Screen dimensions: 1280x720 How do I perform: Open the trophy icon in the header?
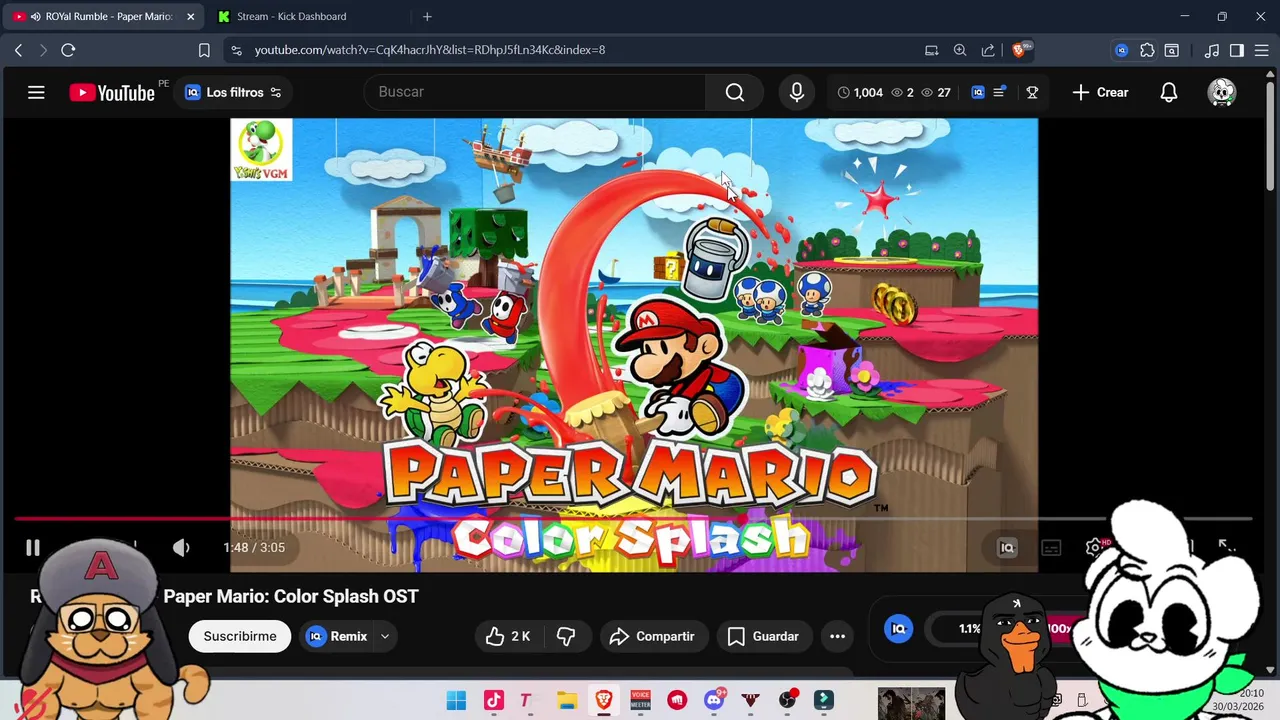tap(1032, 92)
